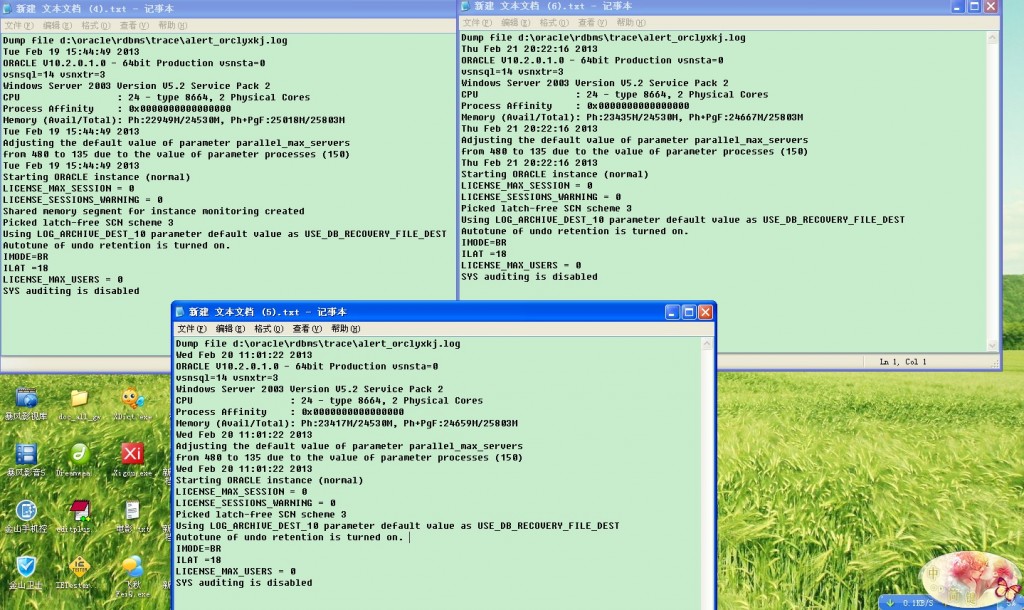Click 'IMODE=BR' line in document (6)
Image resolution: width=1024 pixels, height=610 pixels.
pos(484,242)
